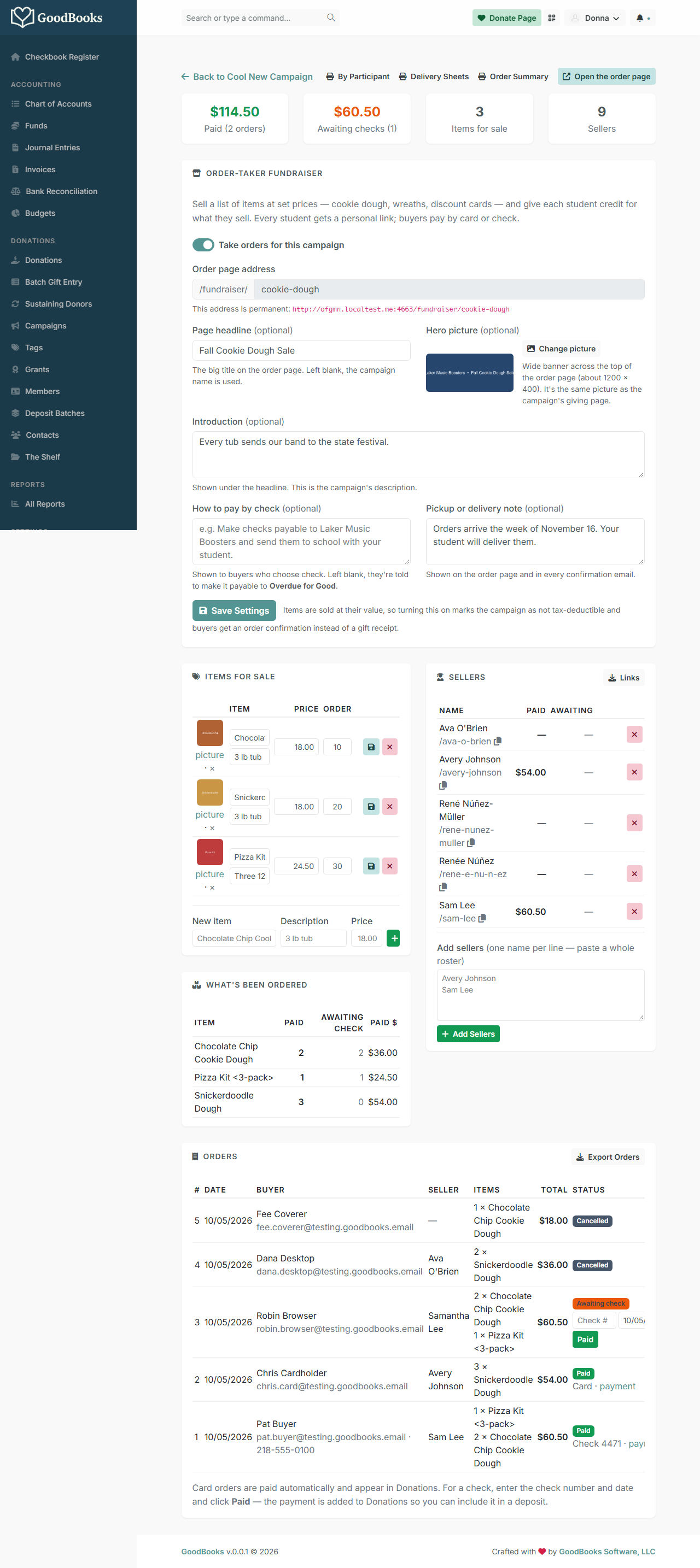The width and height of the screenshot is (700, 1568).
Task: Copy Ava O'Brien's seller link
Action: coord(498,741)
